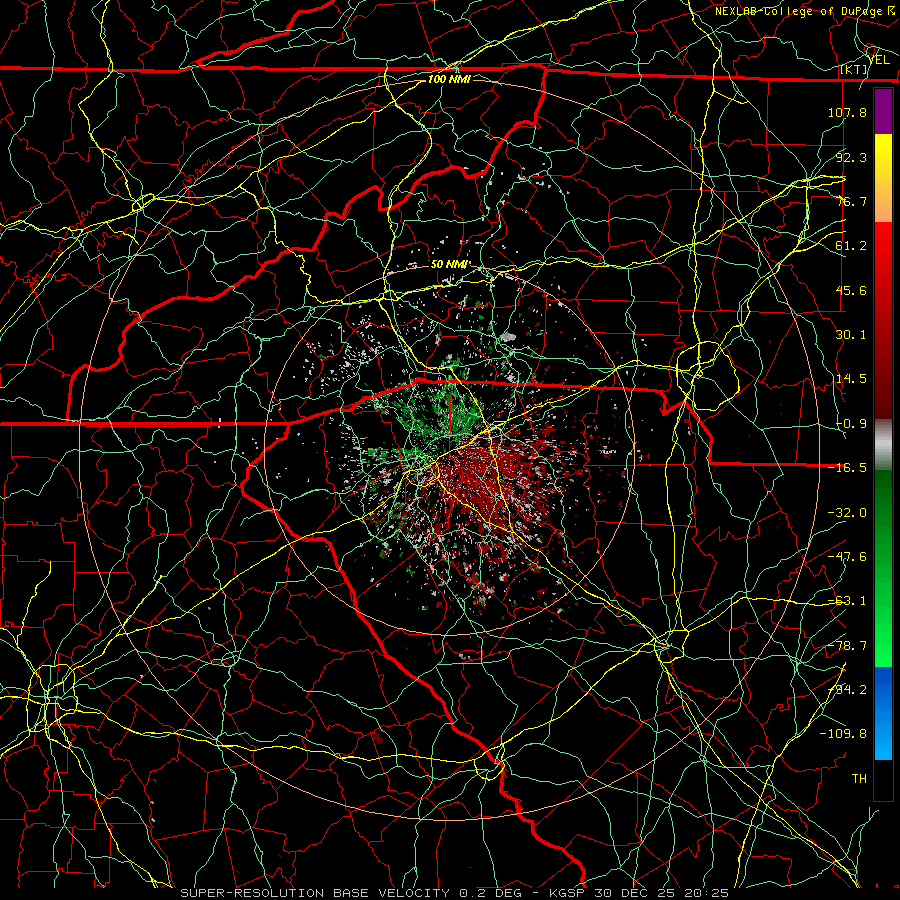Image resolution: width=900 pixels, height=900 pixels.
Task: Click the blue band of the color bar
Action: 883,713
